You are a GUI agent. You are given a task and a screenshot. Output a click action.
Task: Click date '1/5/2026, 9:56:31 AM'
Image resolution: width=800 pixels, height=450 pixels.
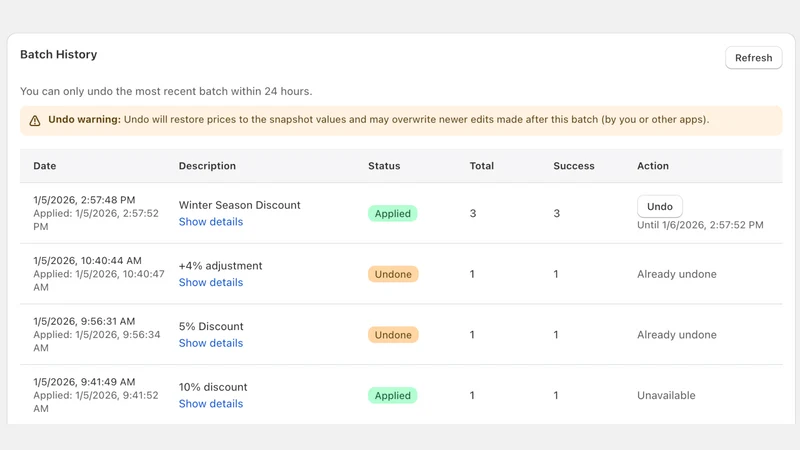coord(84,321)
